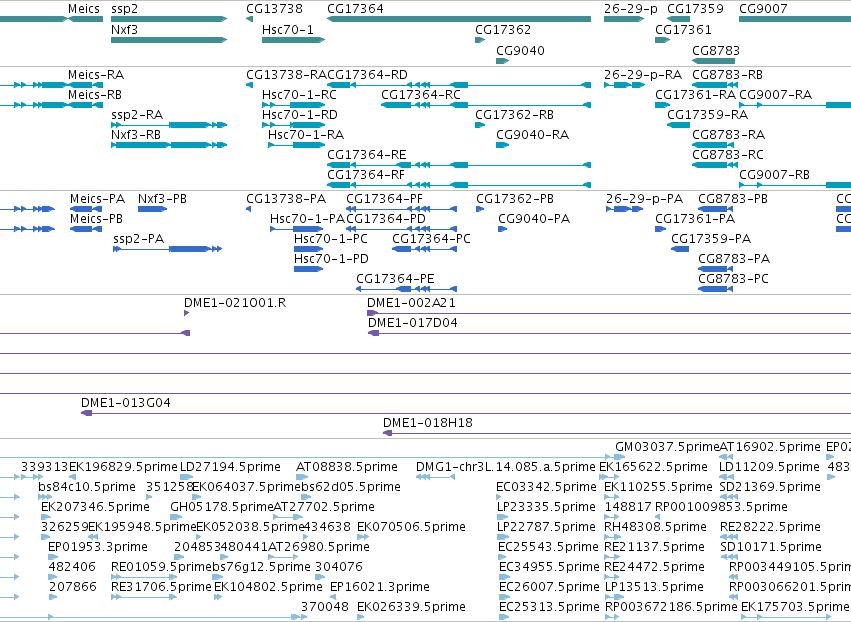This screenshot has width=851, height=622.
Task: Click the DMG1-chr3L.14.085.a.5prime EST label
Action: [506, 467]
